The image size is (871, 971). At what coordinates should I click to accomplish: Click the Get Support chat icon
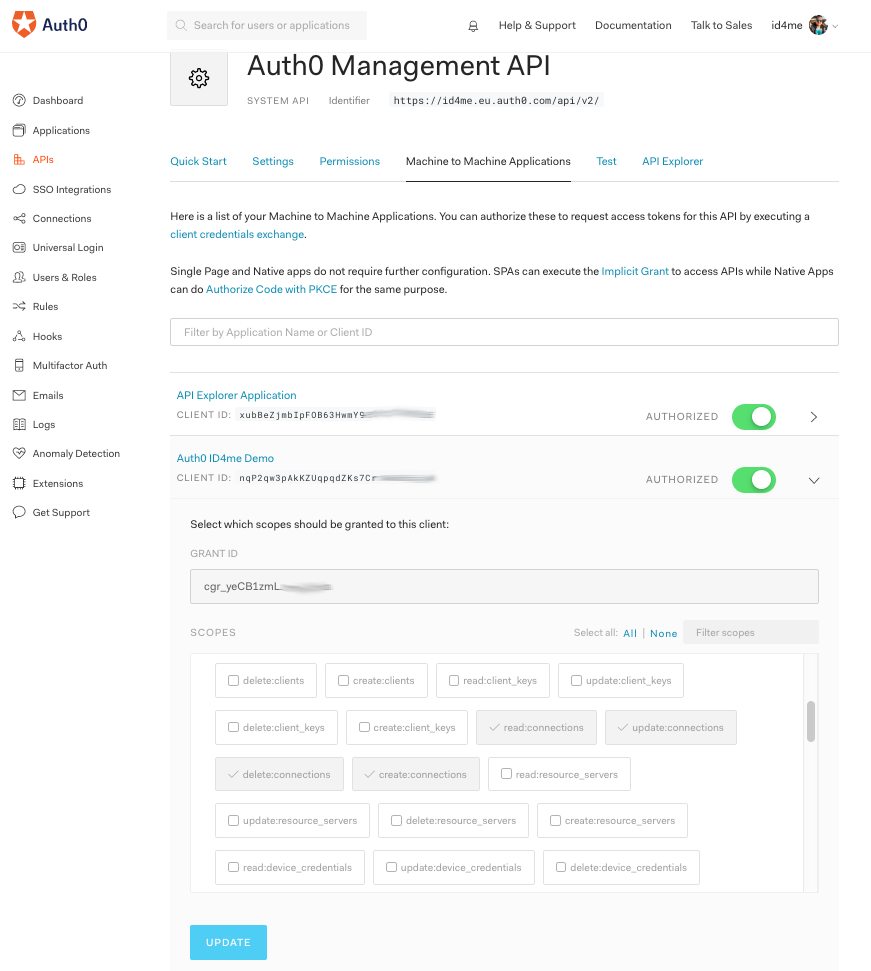[19, 512]
